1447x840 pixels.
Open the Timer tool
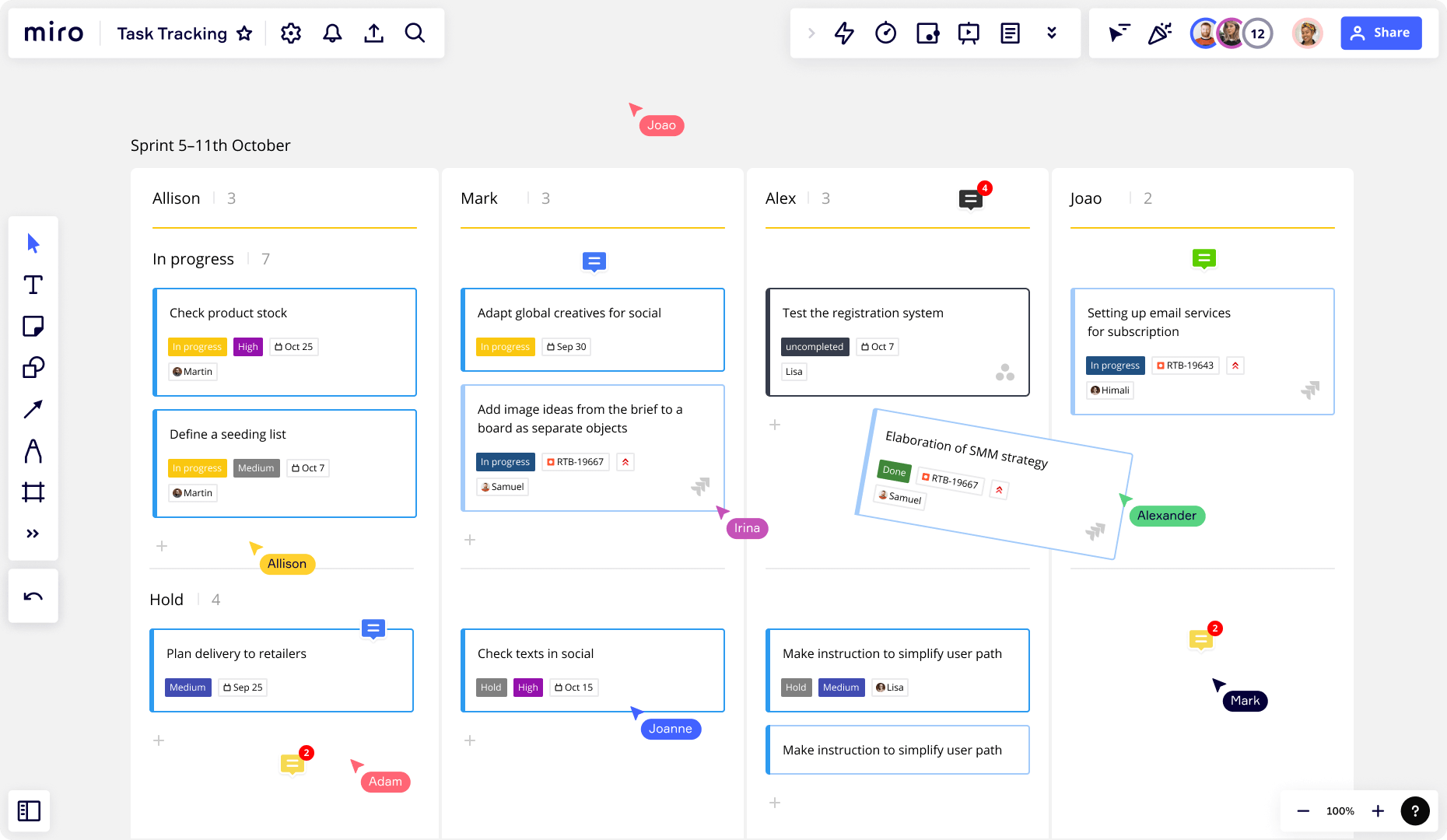[885, 33]
